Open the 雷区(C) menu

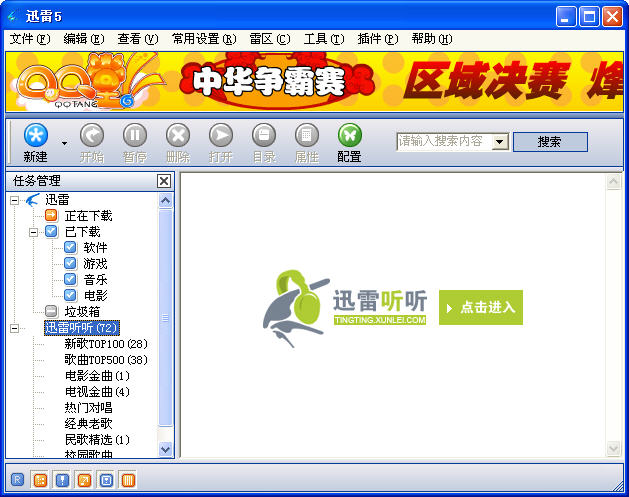coord(270,39)
